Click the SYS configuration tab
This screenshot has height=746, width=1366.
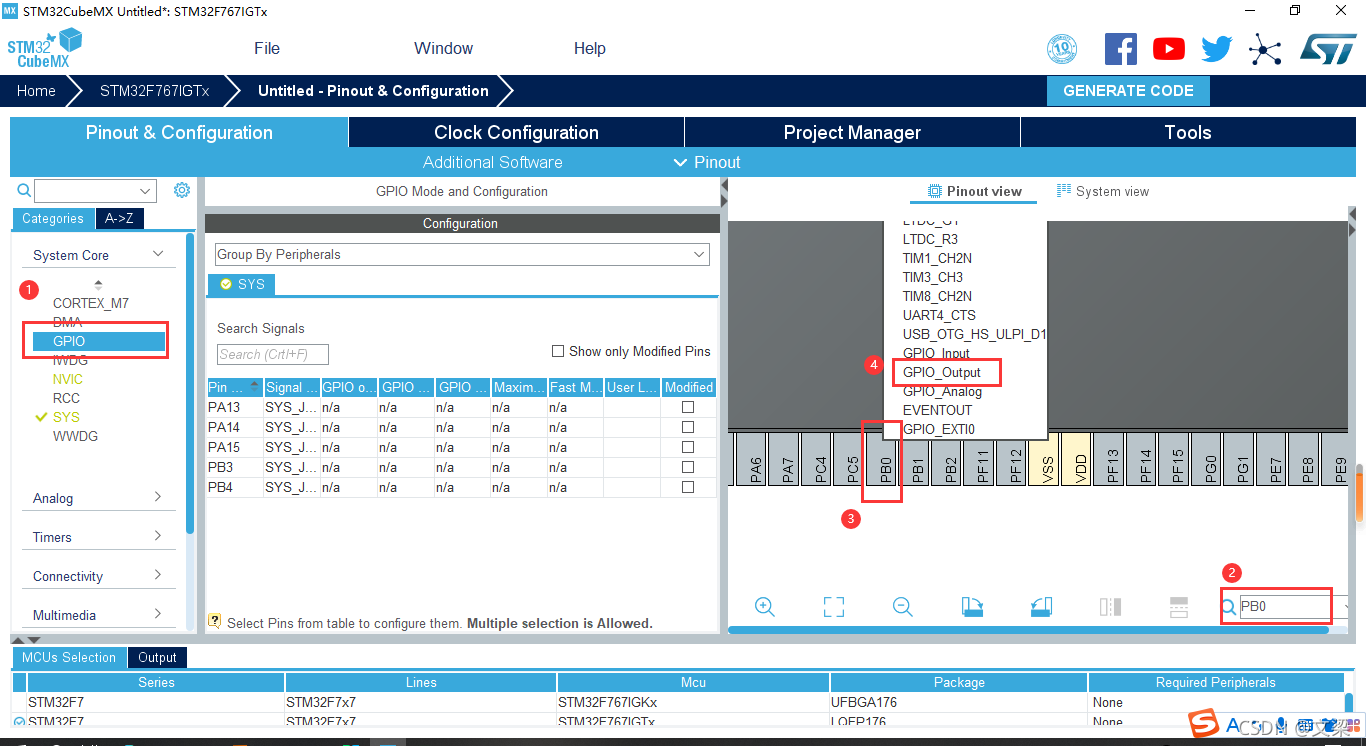[x=241, y=284]
